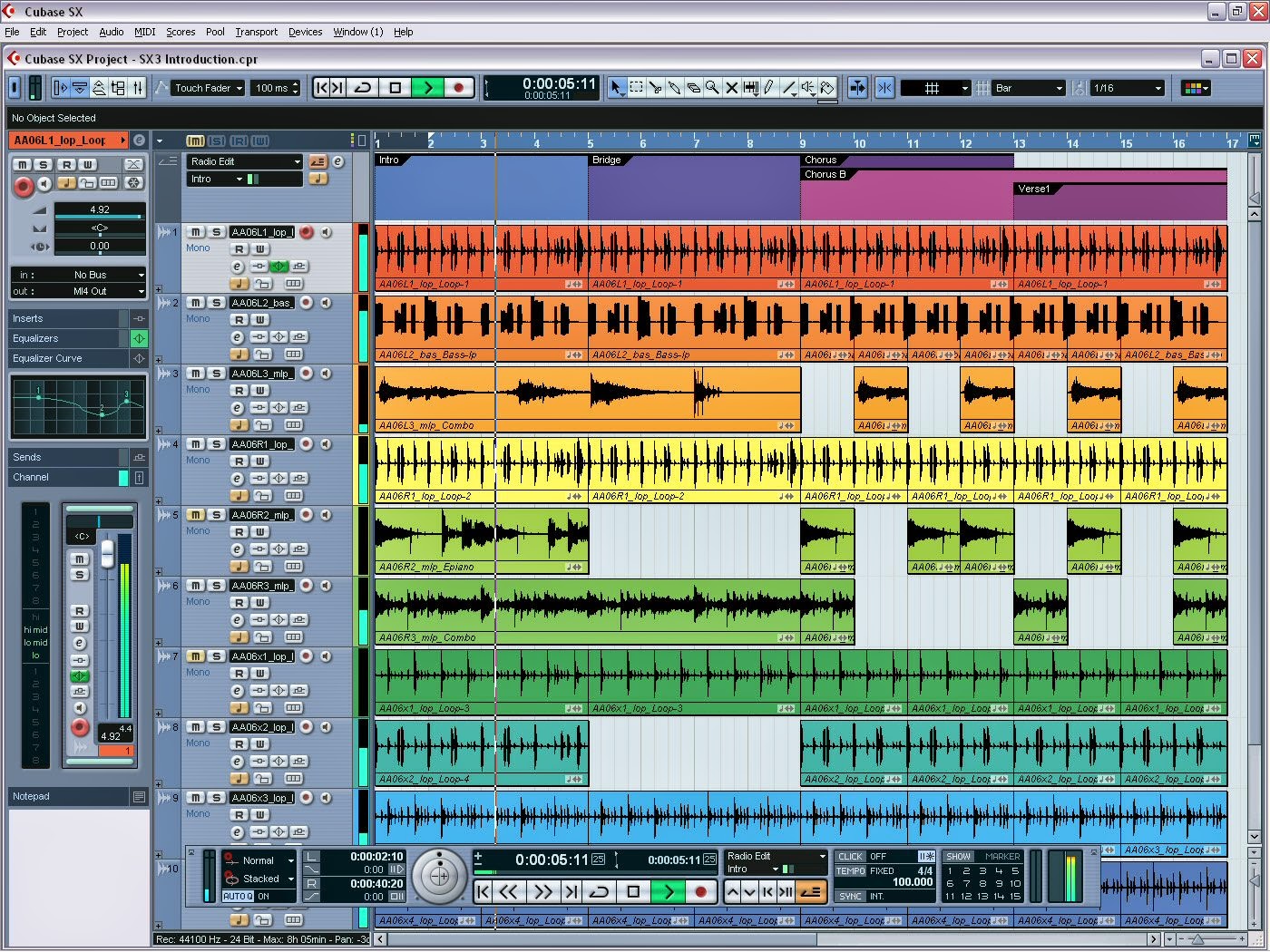The height and width of the screenshot is (952, 1270).
Task: Select the Scissors (Split) tool
Action: click(x=656, y=87)
